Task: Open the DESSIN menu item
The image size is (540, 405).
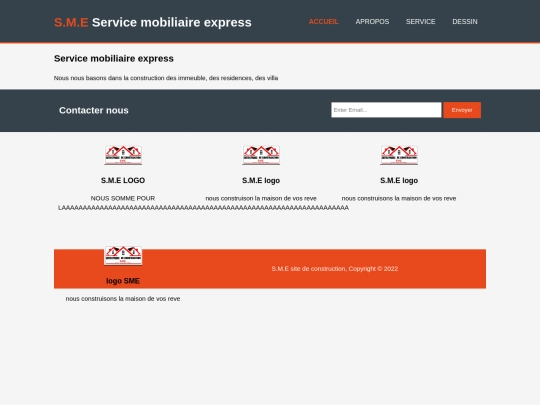Action: coord(465,22)
